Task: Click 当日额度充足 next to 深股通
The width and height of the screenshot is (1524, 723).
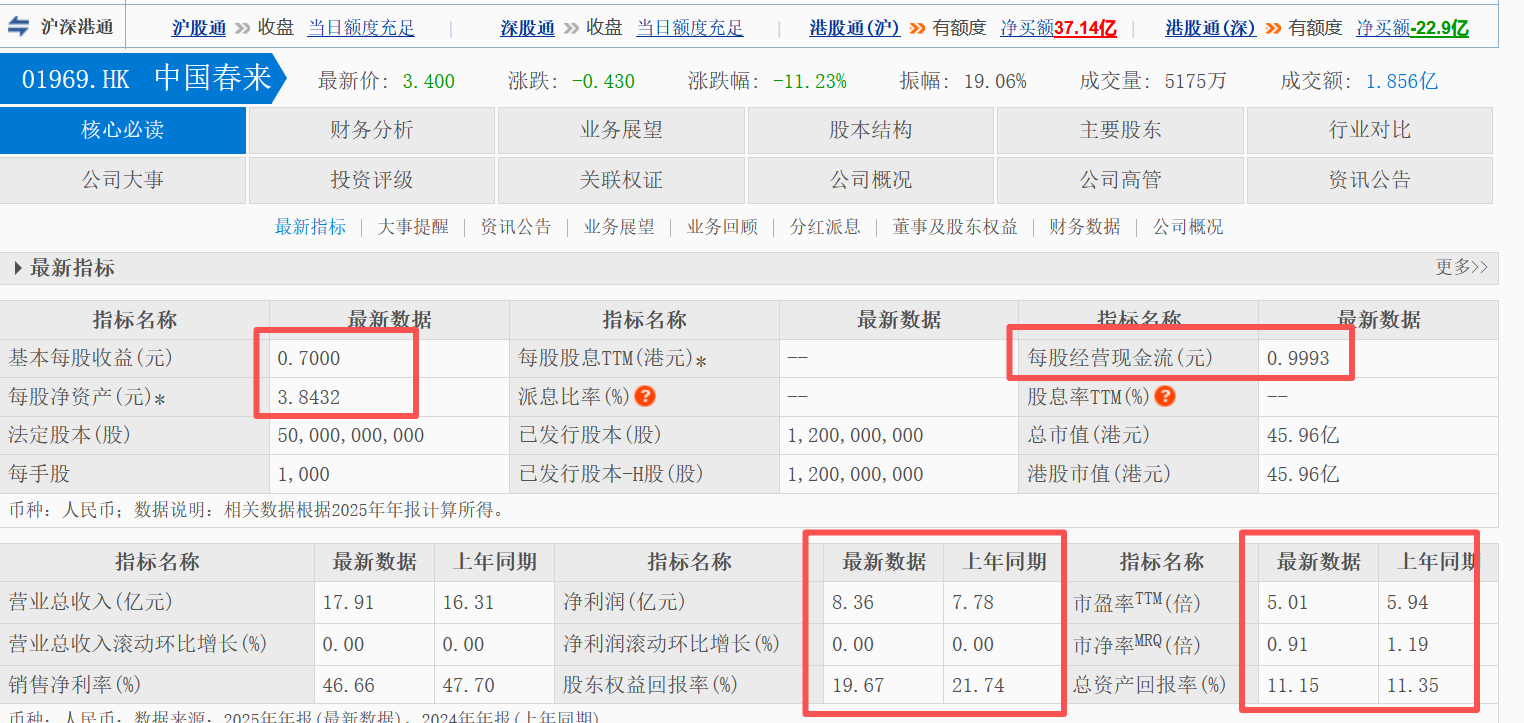Action: tap(690, 28)
